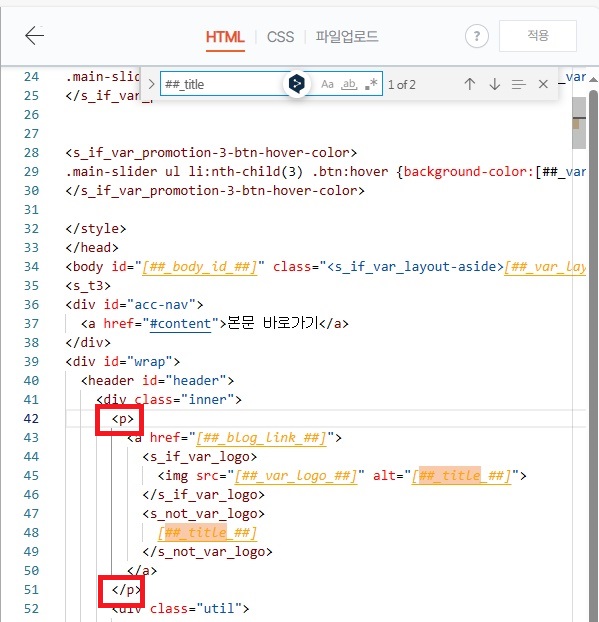The image size is (599, 622).
Task: Click <header id="header"> on line 40
Action: [157, 381]
